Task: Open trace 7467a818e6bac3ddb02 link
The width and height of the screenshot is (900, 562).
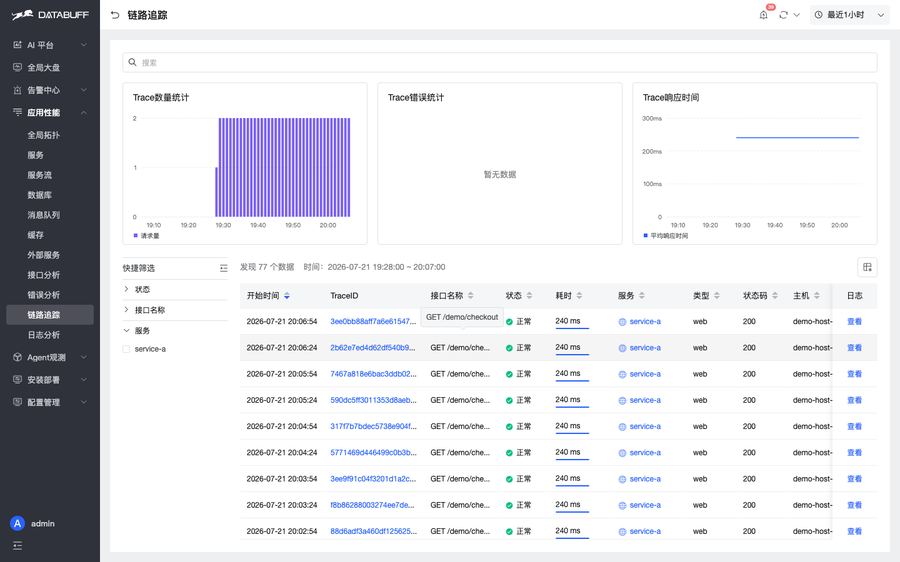Action: (x=373, y=374)
